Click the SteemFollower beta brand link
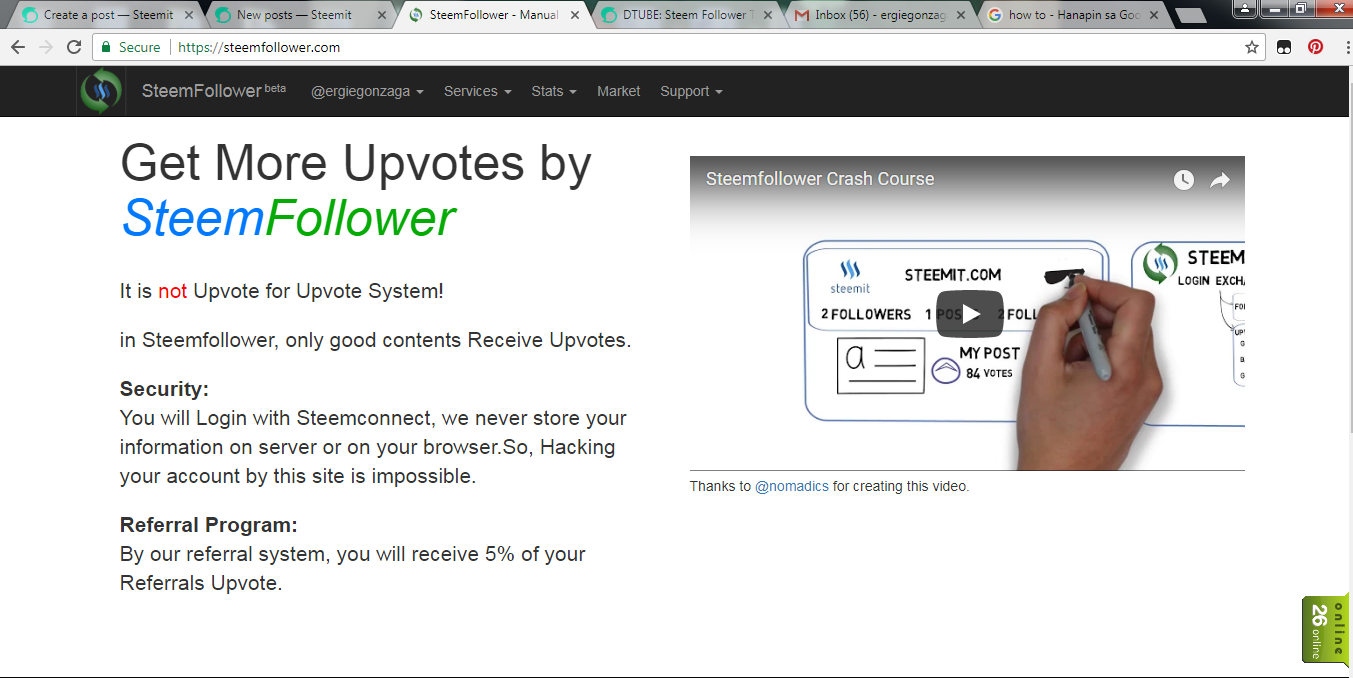Viewport: 1353px width, 678px height. tap(214, 91)
